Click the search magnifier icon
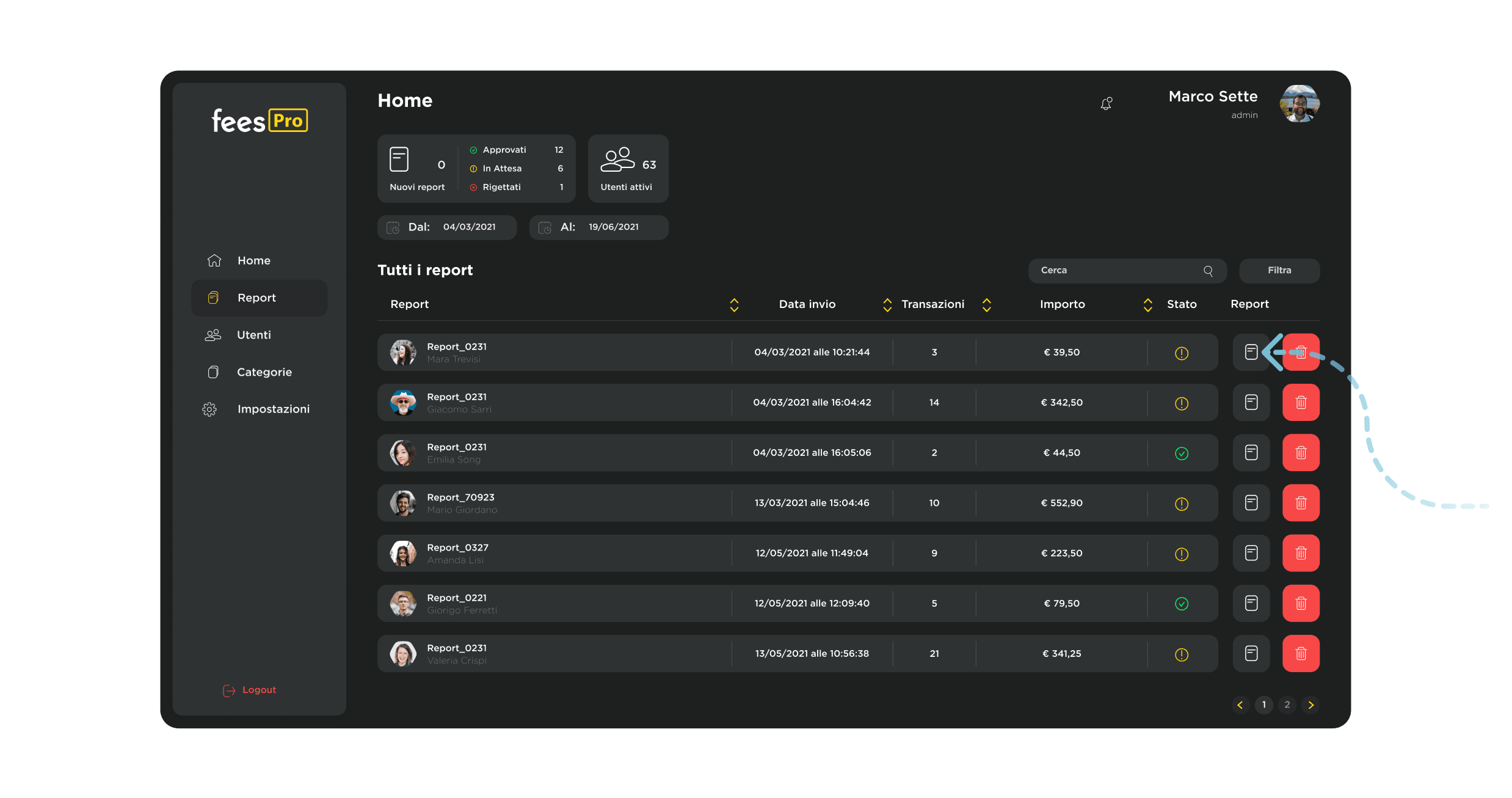This screenshot has height=798, width=1512. tap(1208, 271)
